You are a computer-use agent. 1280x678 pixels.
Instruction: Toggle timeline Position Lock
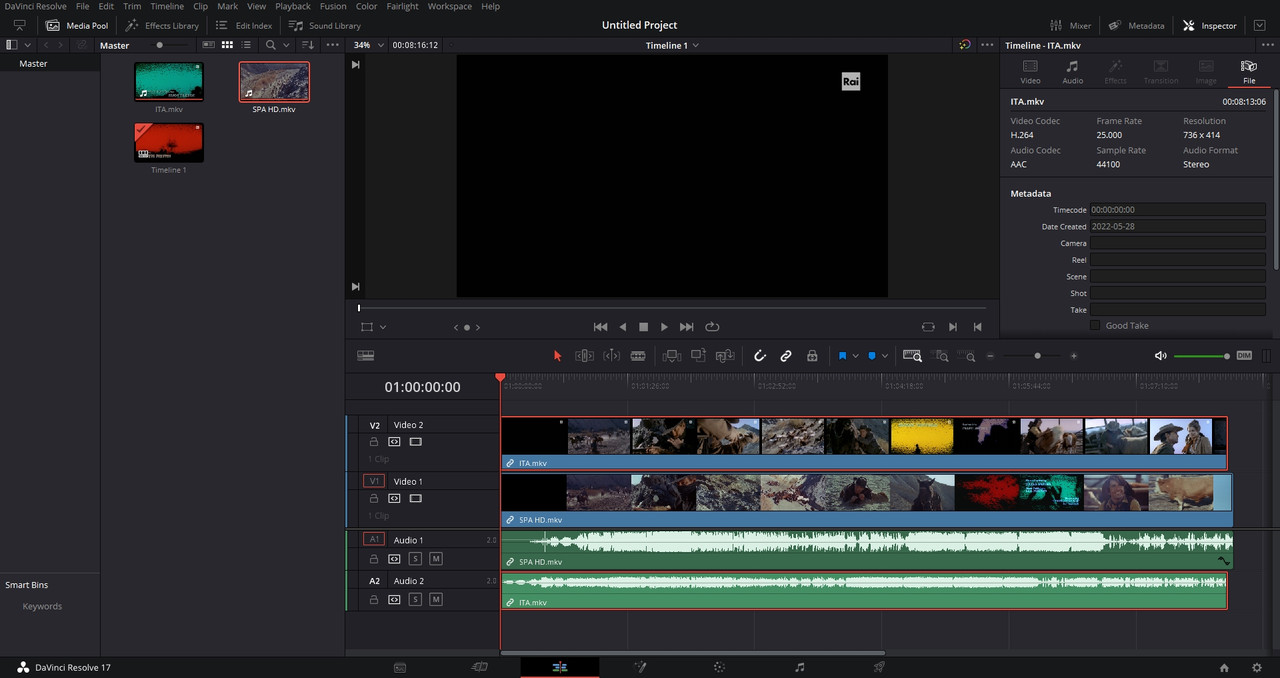pos(812,355)
